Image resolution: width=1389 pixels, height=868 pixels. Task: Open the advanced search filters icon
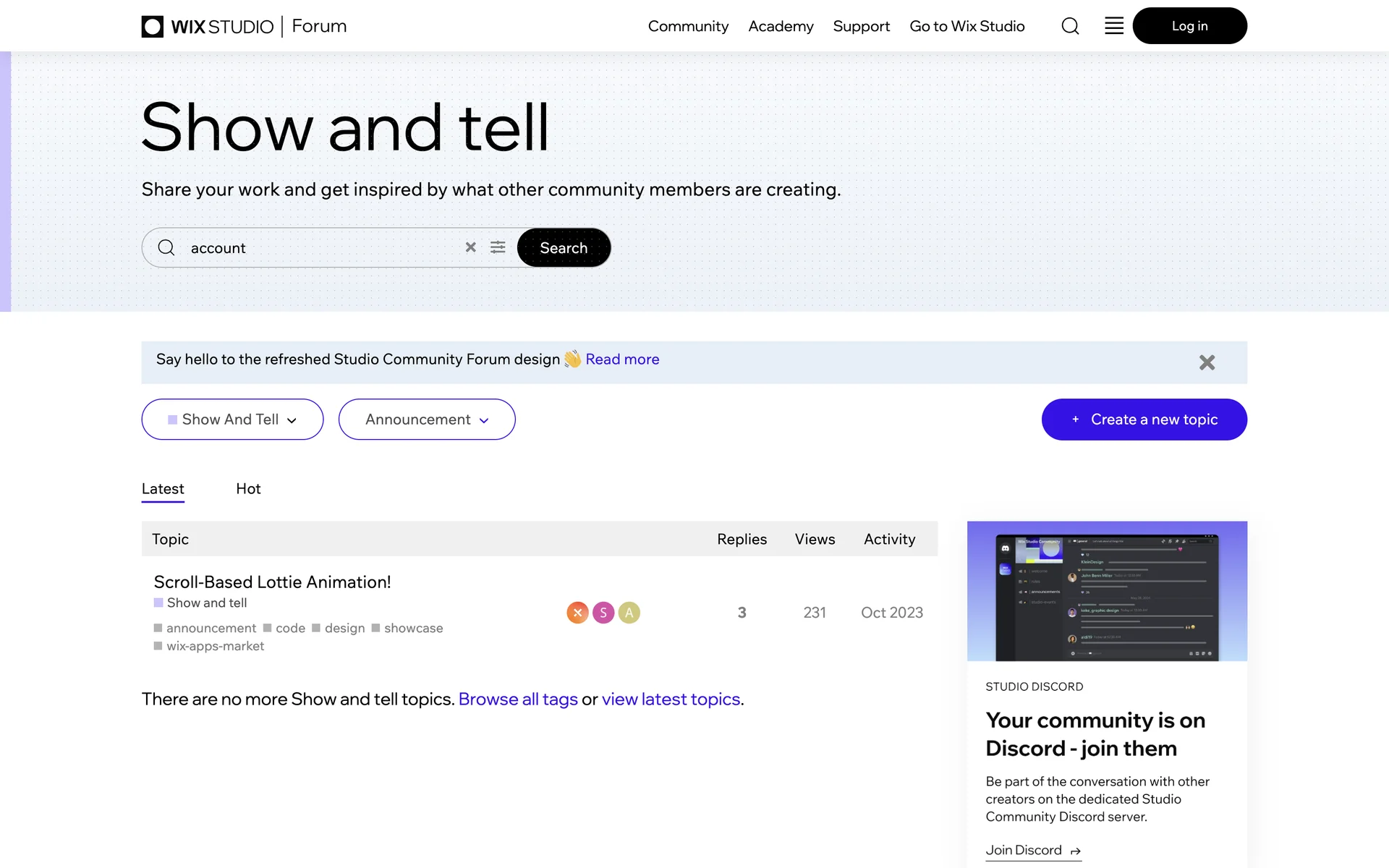point(498,247)
